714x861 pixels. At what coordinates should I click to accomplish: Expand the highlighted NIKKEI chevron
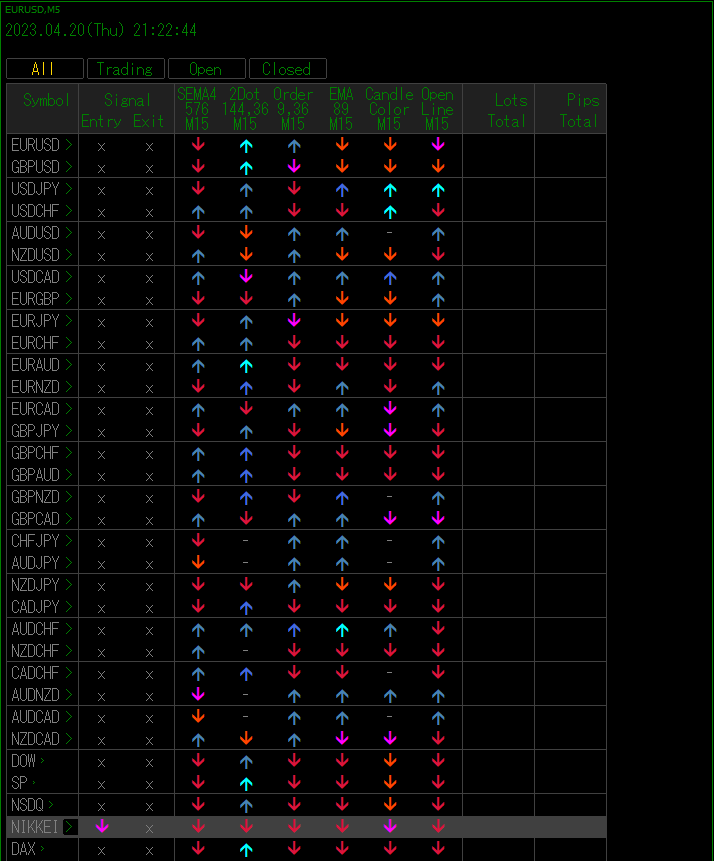tap(70, 826)
